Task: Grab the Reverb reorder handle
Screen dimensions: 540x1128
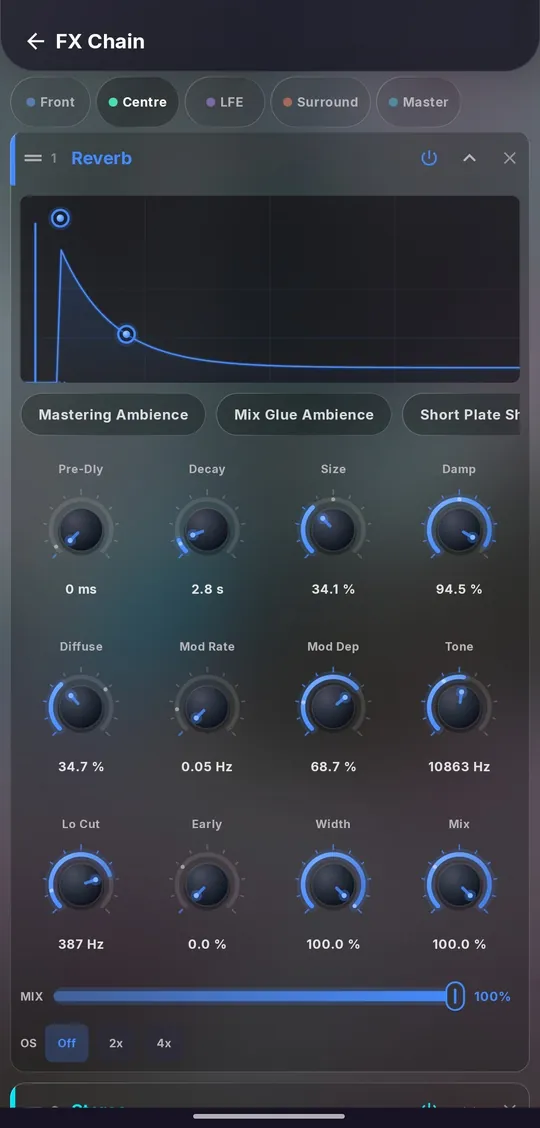Action: coord(33,158)
